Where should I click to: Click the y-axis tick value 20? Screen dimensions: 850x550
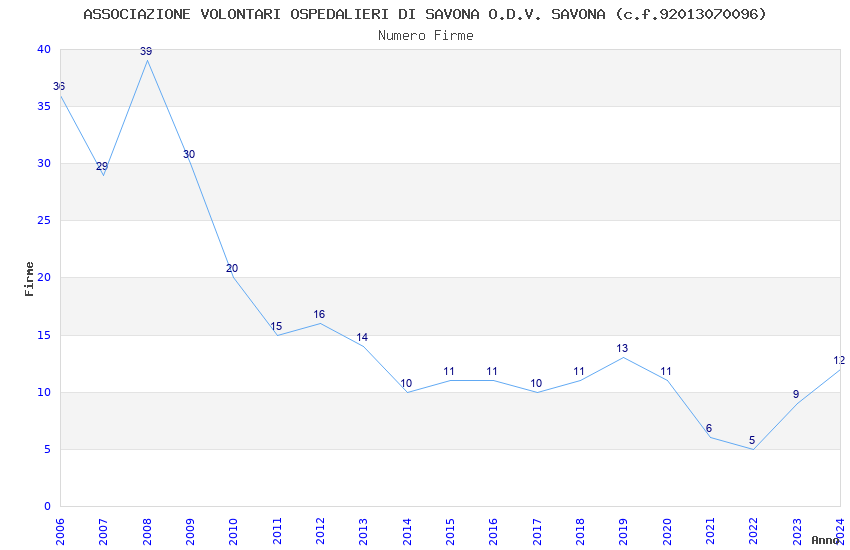(44, 277)
